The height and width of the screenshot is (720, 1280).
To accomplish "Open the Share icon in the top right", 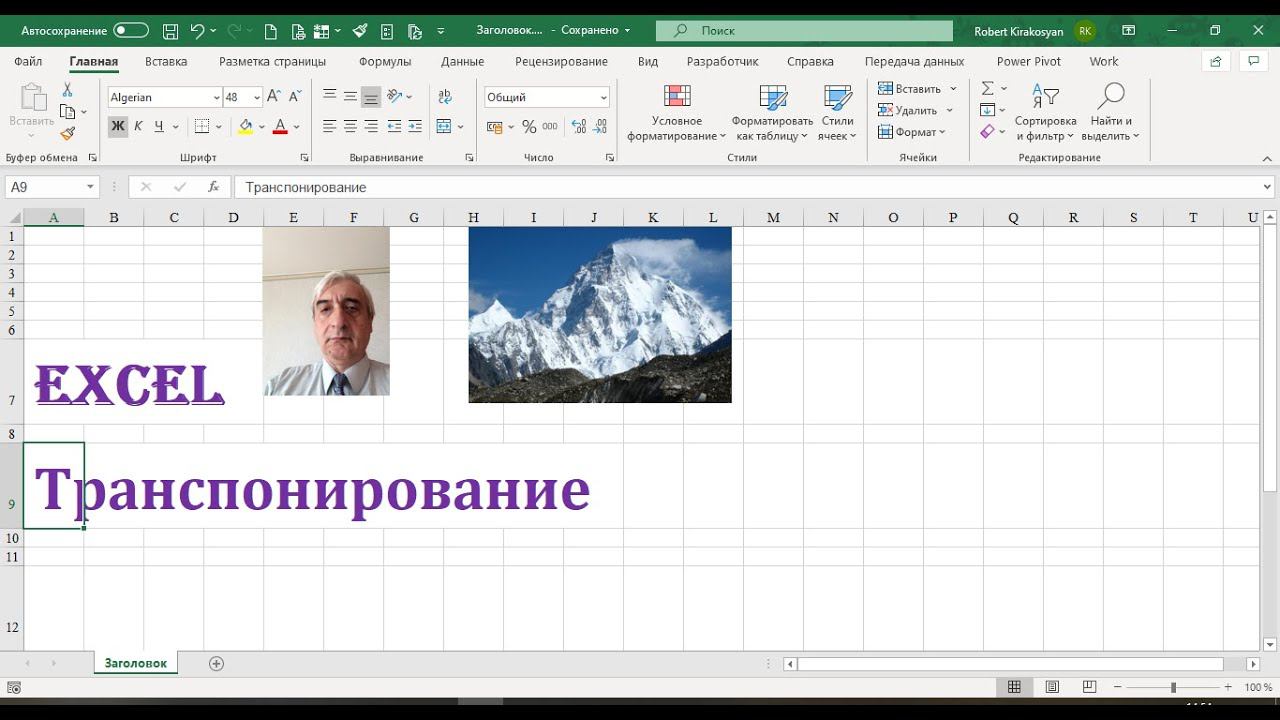I will (1216, 61).
